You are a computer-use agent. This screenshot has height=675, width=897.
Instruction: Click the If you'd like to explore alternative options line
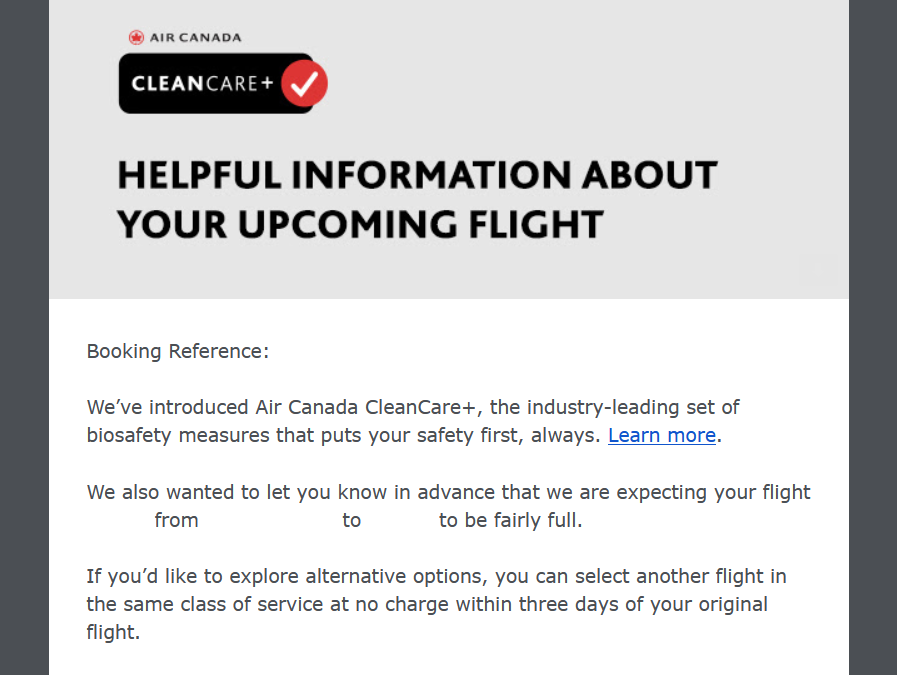pyautogui.click(x=436, y=576)
